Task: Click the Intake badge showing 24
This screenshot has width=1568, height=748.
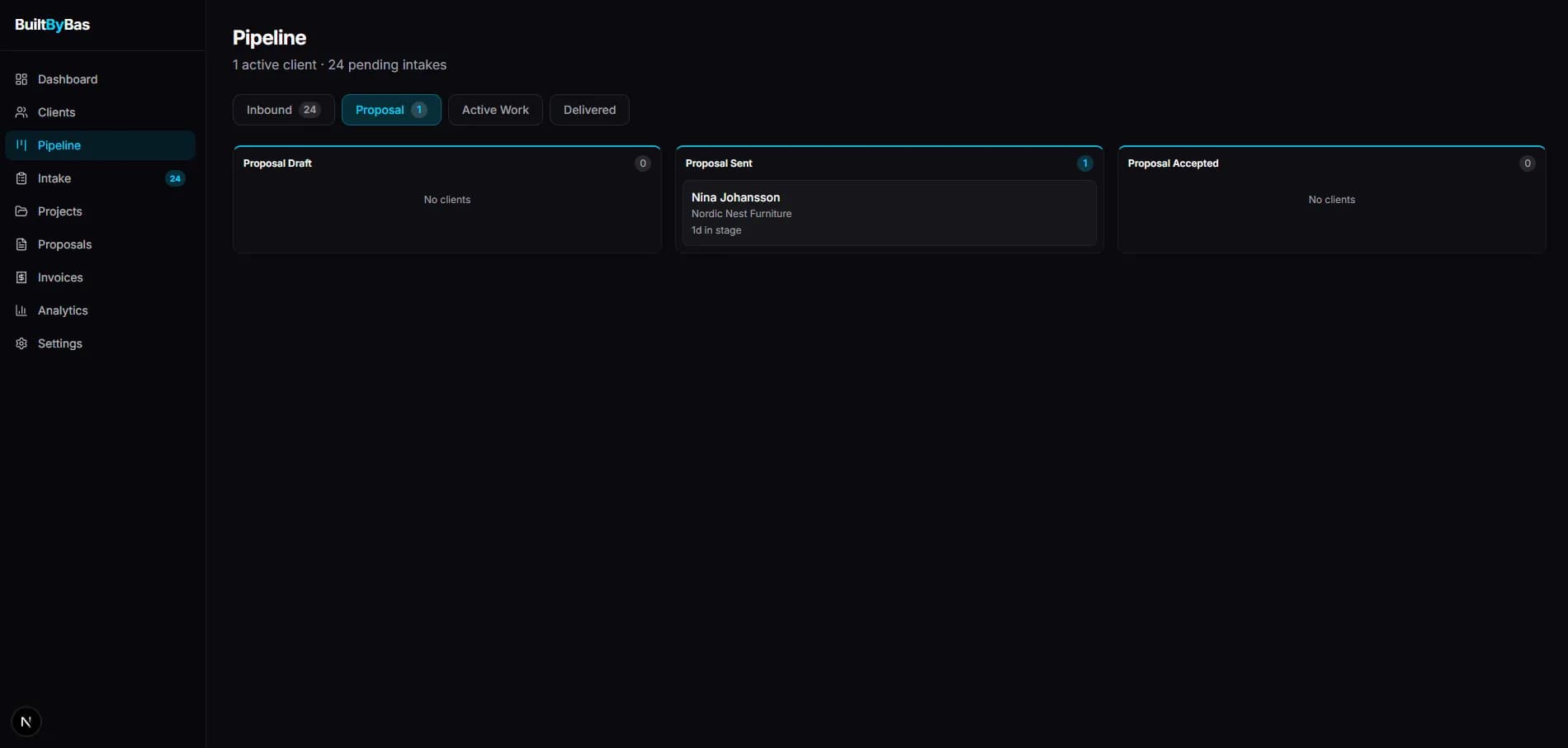Action: click(x=175, y=178)
